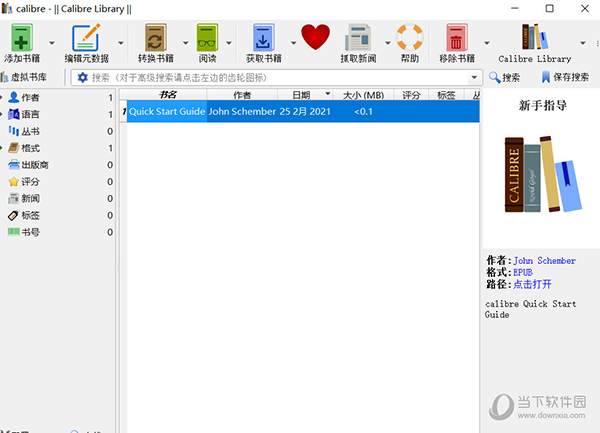Sort by Author (作者) column header
The height and width of the screenshot is (433, 600).
pos(242,95)
